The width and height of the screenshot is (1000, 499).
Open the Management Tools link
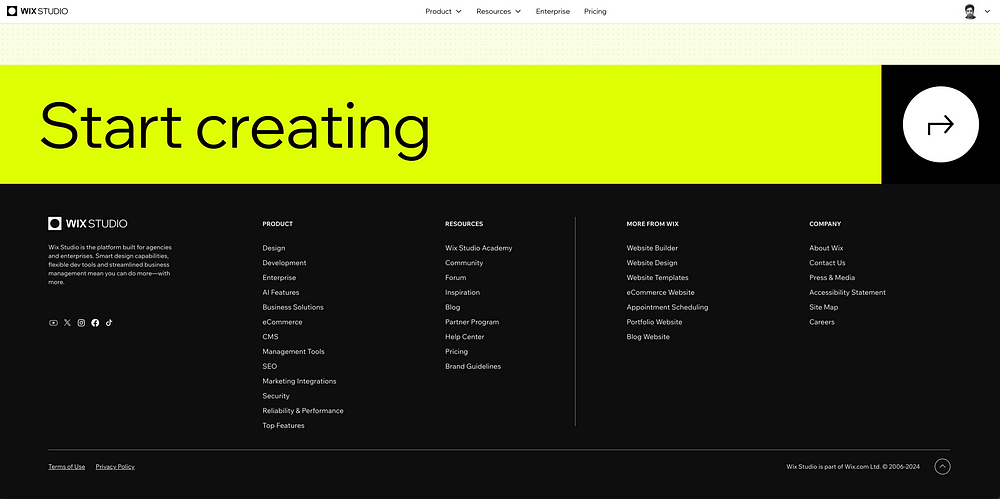click(293, 352)
